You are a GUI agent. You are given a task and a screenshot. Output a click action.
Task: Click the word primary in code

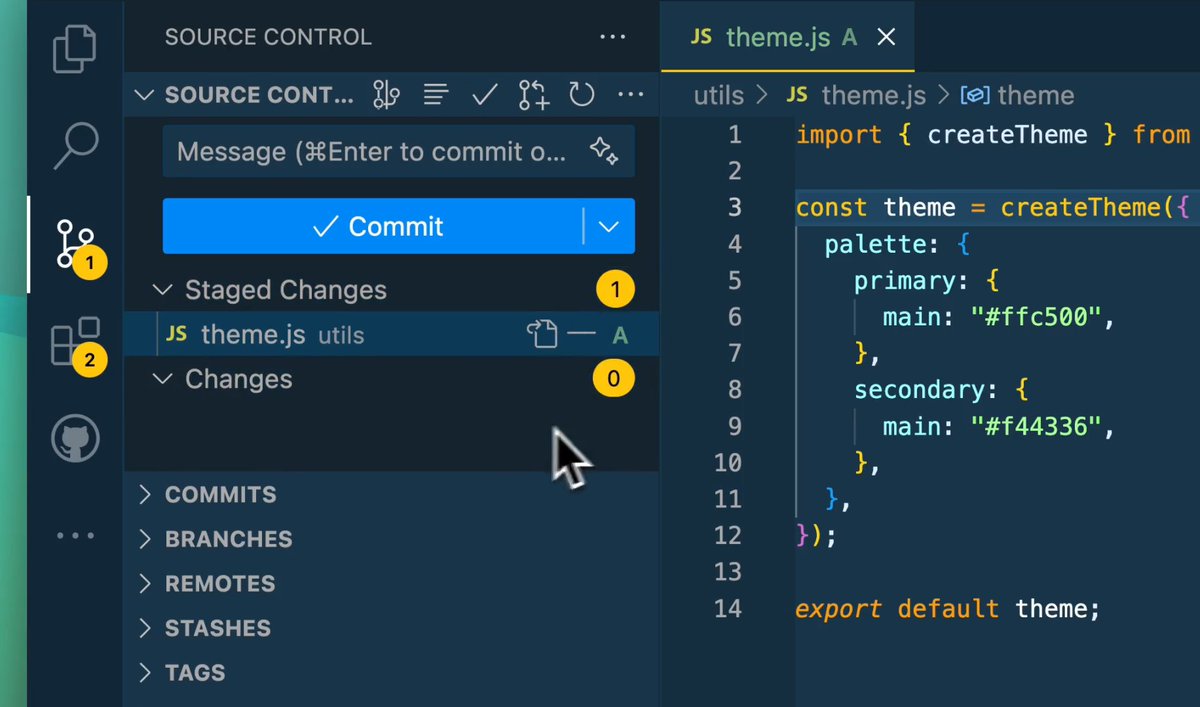click(912, 280)
